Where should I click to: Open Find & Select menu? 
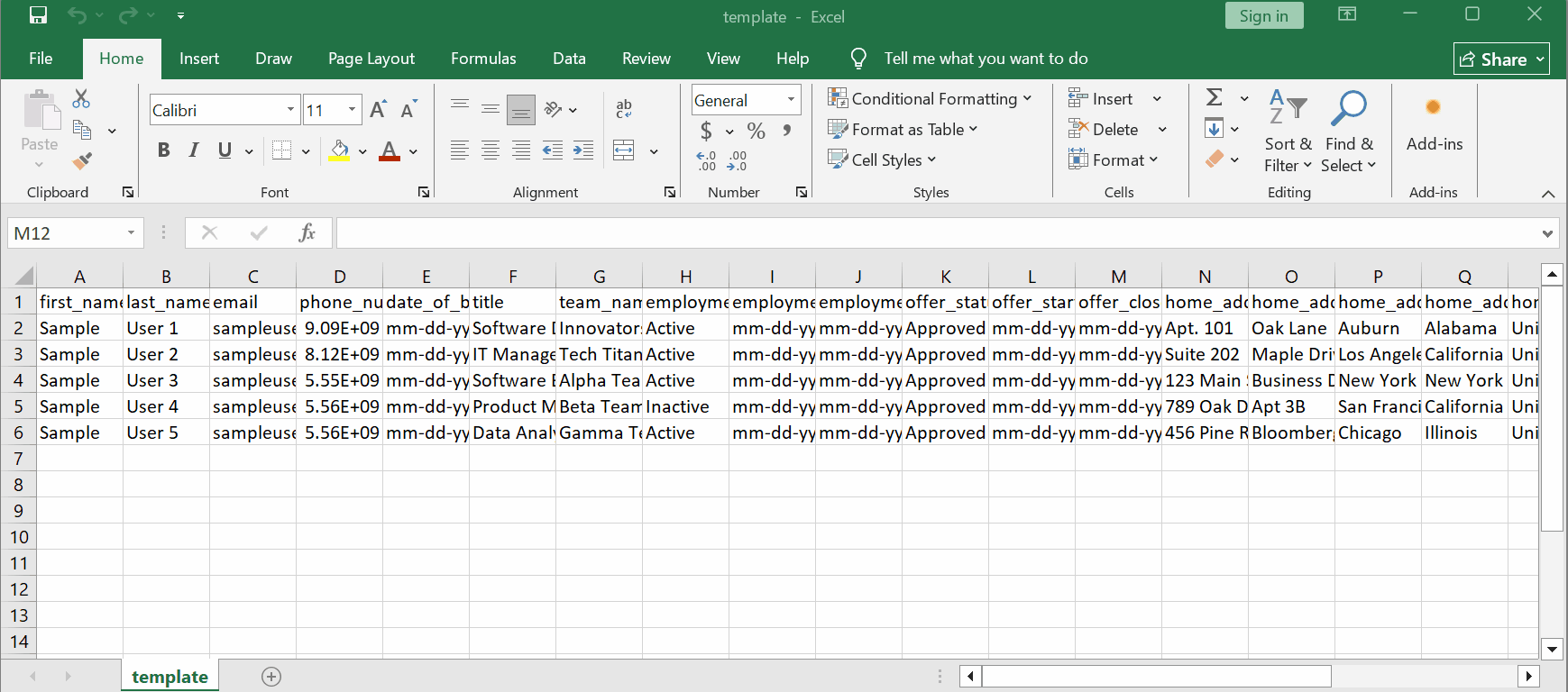1349,131
